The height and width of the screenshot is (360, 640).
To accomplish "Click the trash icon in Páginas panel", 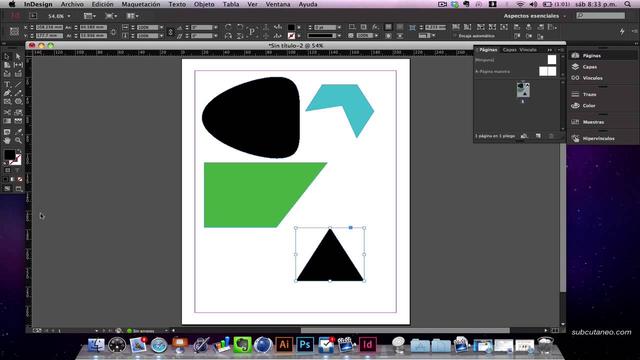I will tap(551, 136).
